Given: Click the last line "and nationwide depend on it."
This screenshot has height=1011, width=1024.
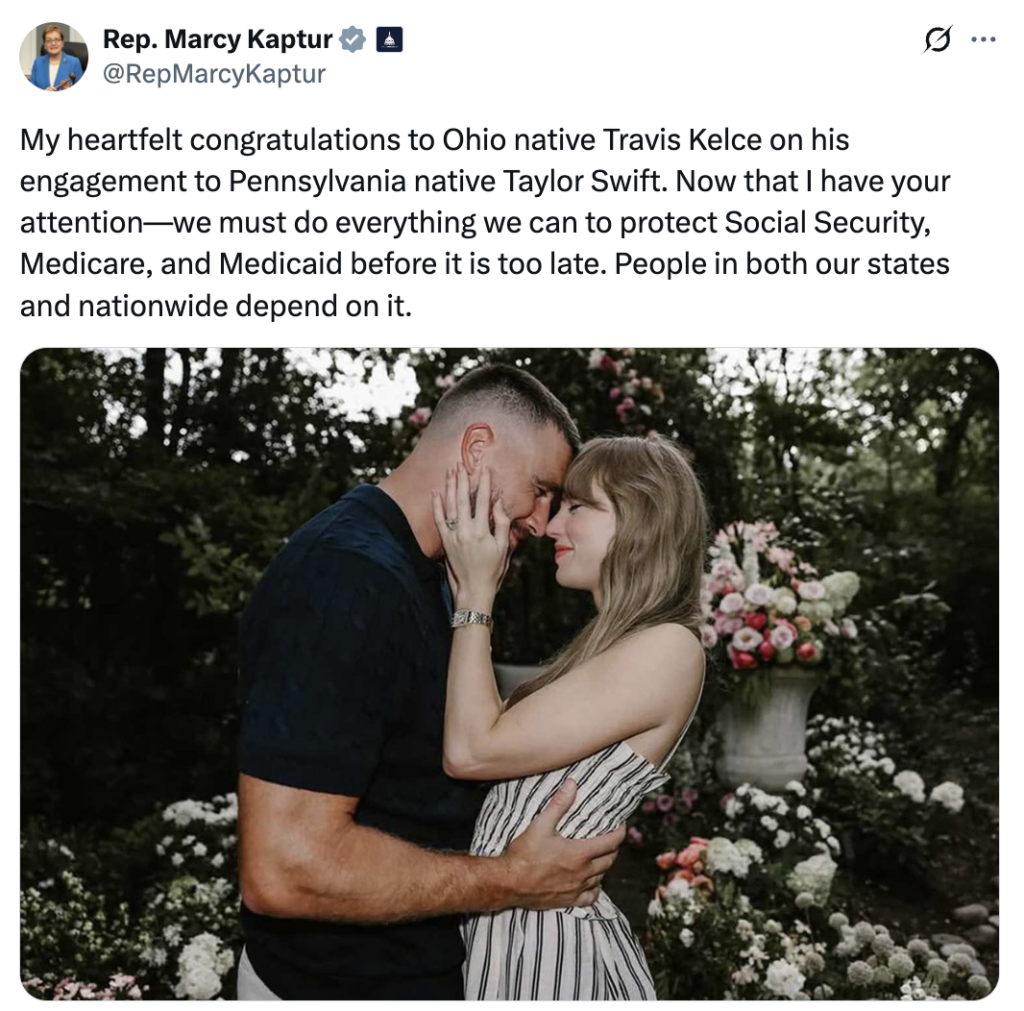Looking at the screenshot, I should point(215,306).
